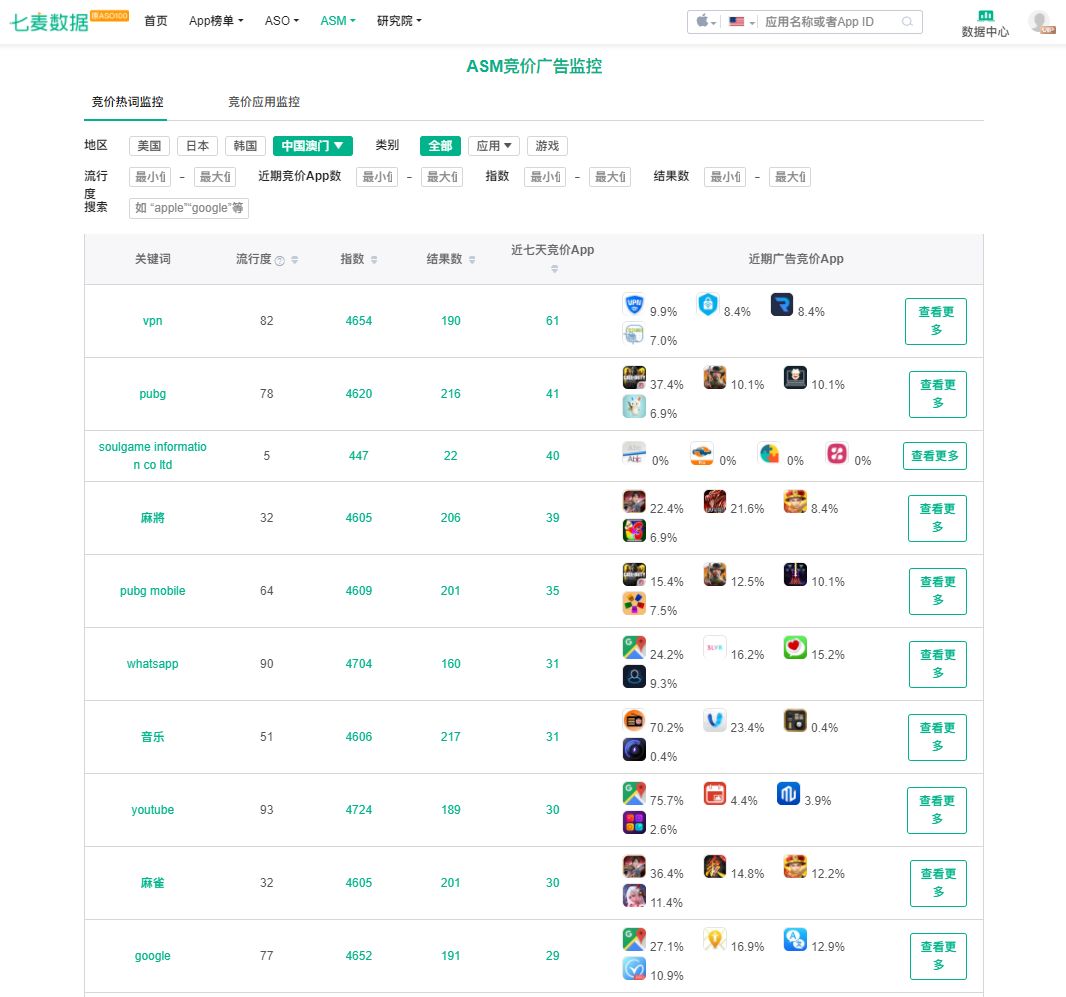Screen dimensions: 1066x997
Task: Sort by 指数 column arrows
Action: click(x=374, y=260)
